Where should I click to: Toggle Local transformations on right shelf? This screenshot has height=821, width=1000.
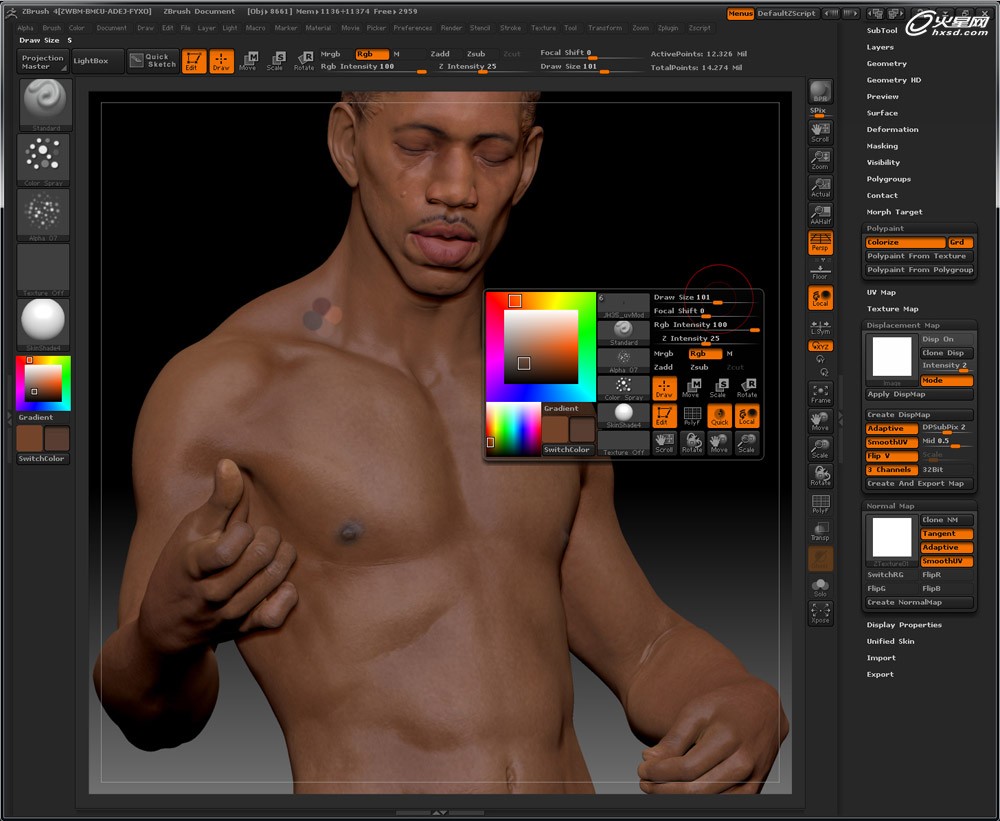(x=820, y=298)
